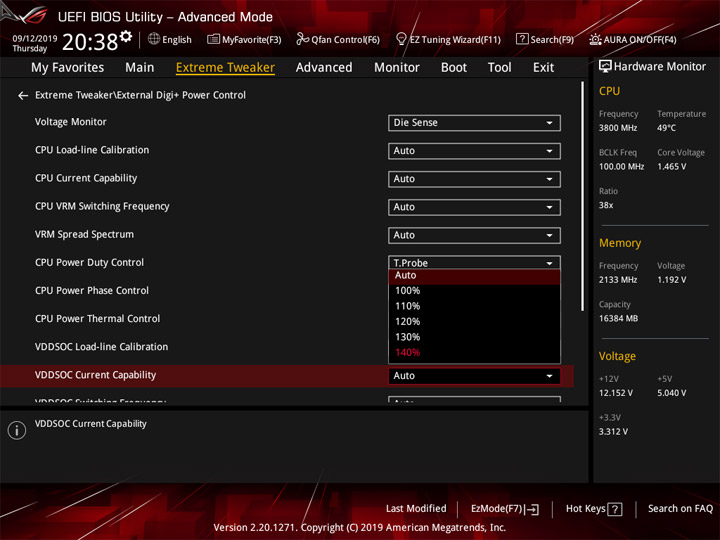Viewport: 720px width, 540px height.
Task: Expand the CPU Load-line Calibration dropdown
Action: pyautogui.click(x=474, y=151)
